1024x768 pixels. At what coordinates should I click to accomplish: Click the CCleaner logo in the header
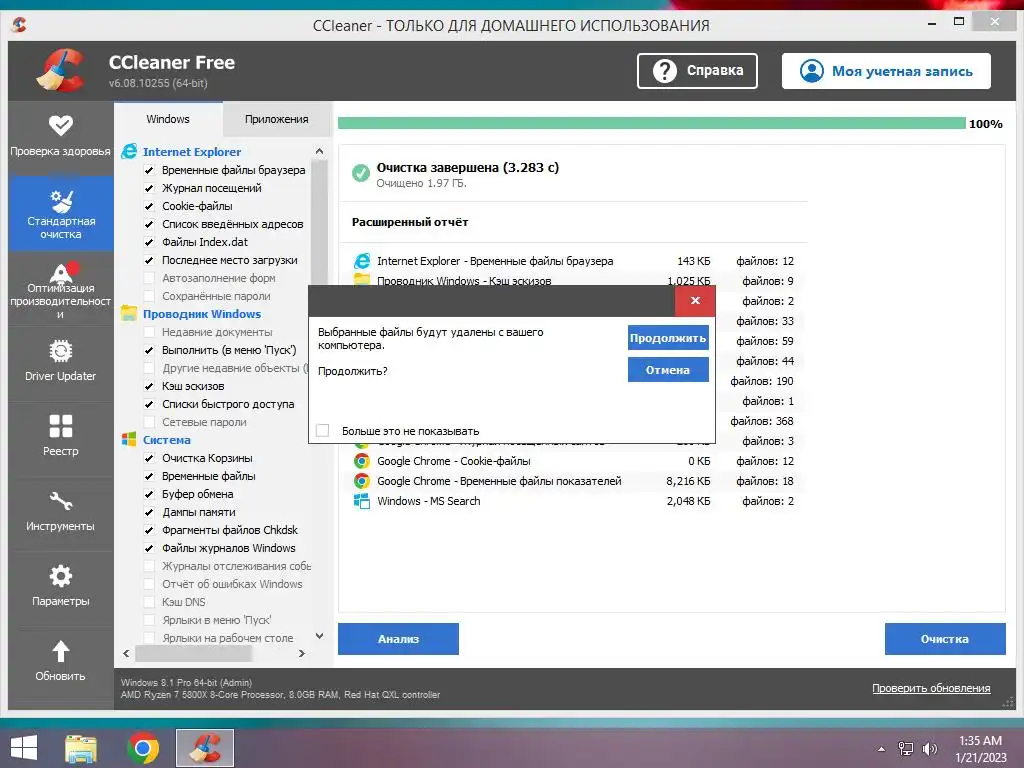pyautogui.click(x=61, y=71)
